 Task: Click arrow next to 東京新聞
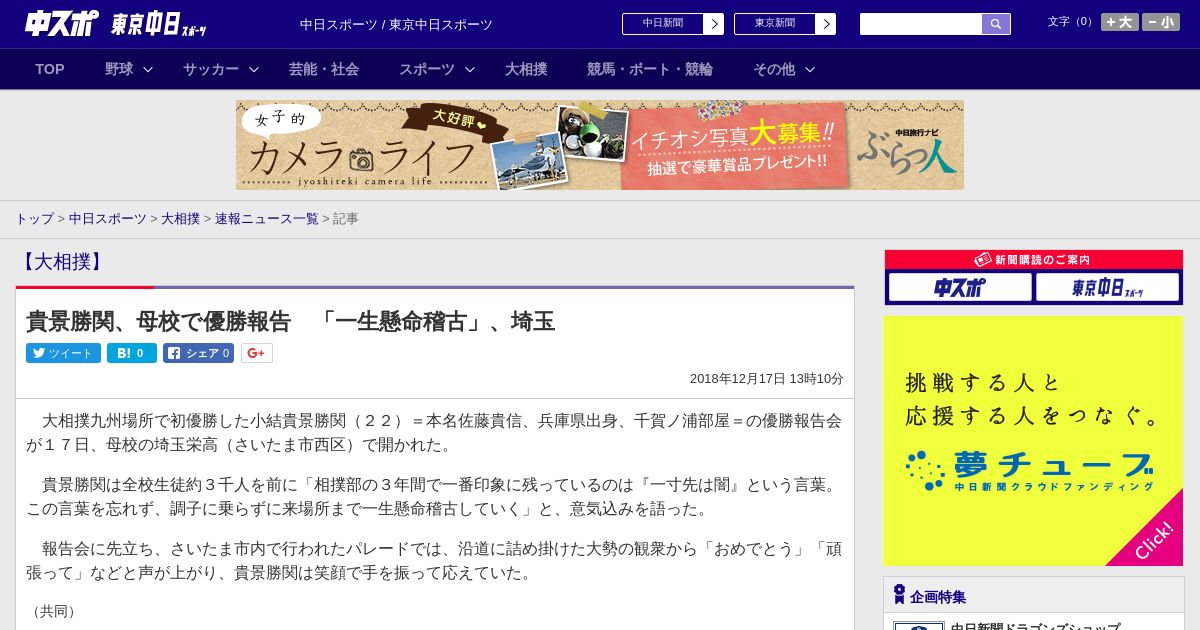pos(826,24)
